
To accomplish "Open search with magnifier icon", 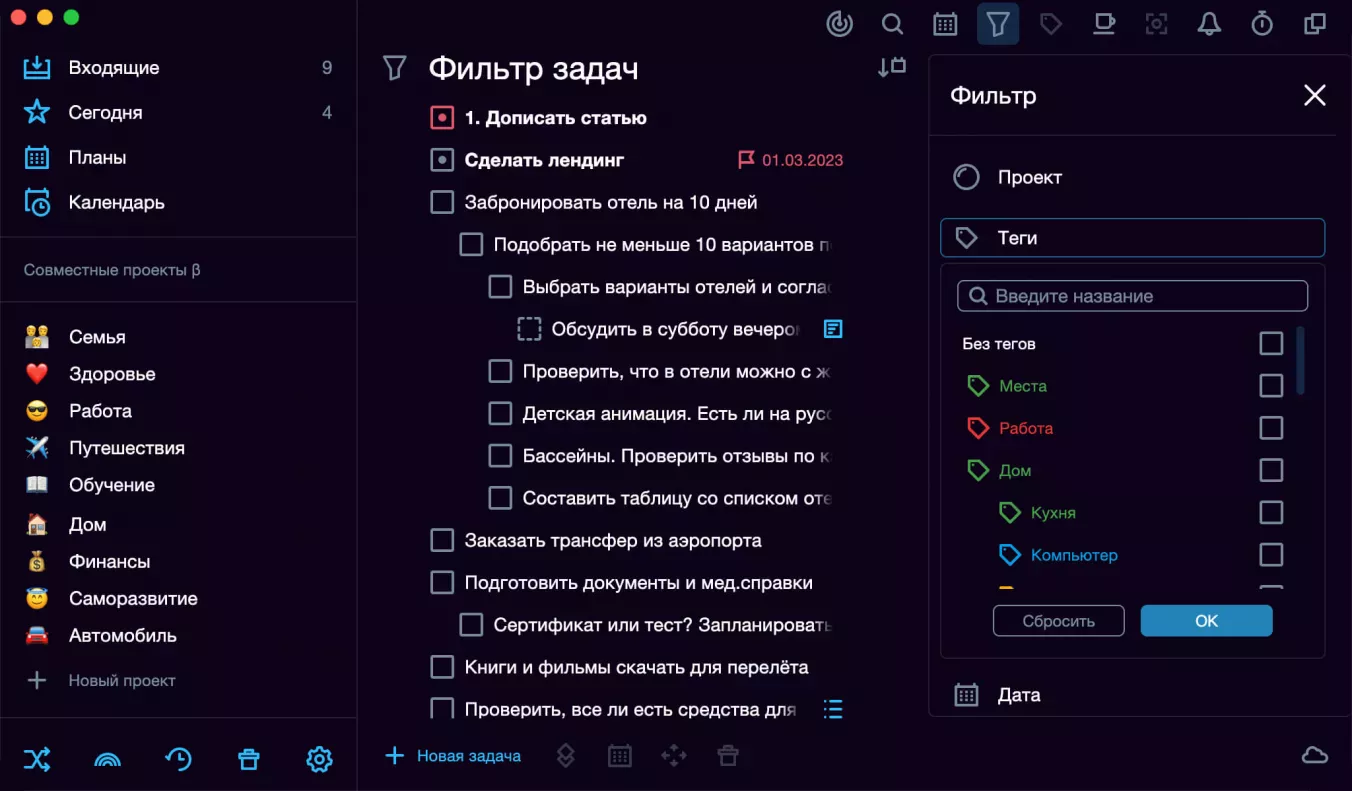I will click(892, 24).
